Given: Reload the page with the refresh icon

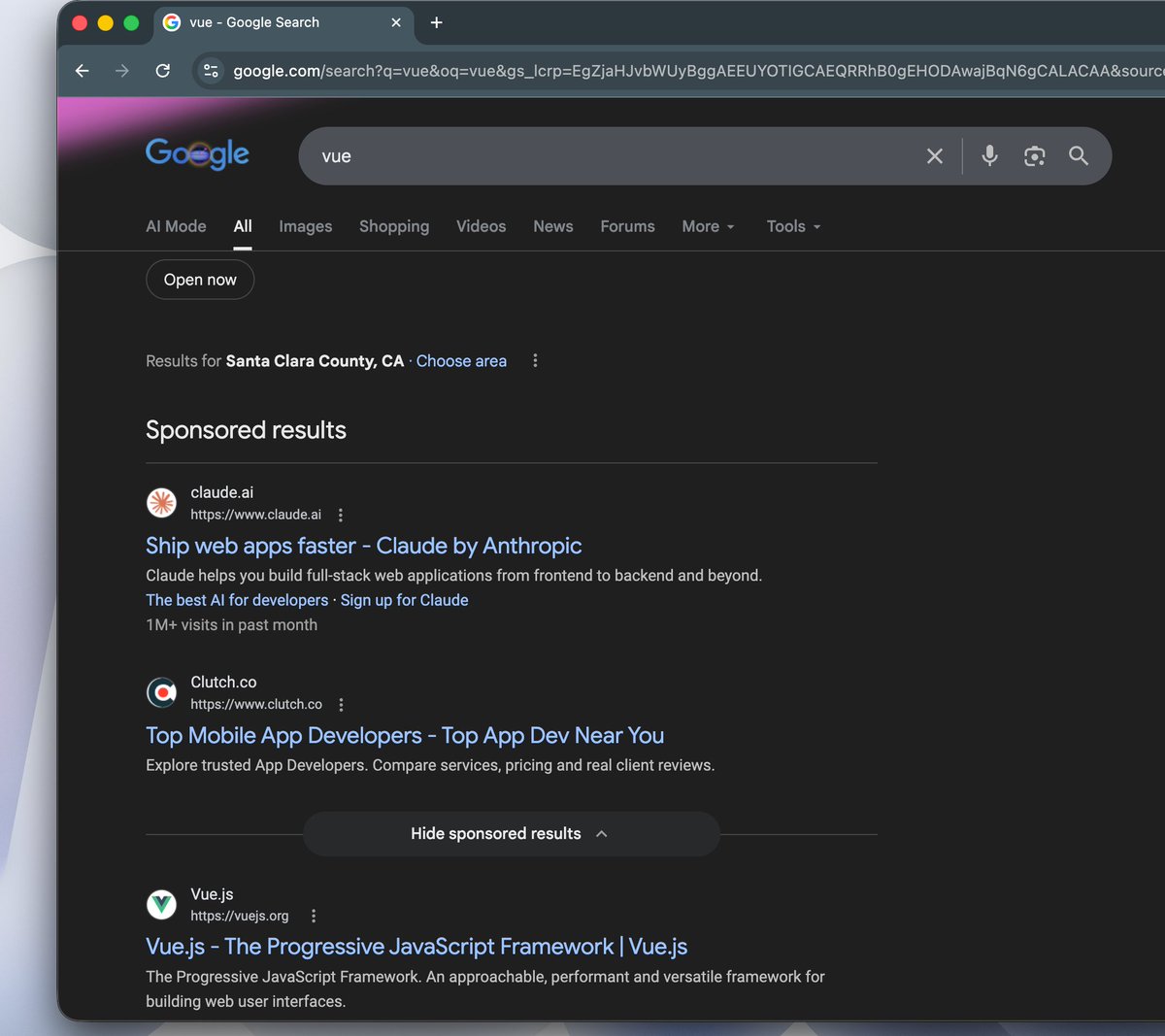Looking at the screenshot, I should 163,71.
